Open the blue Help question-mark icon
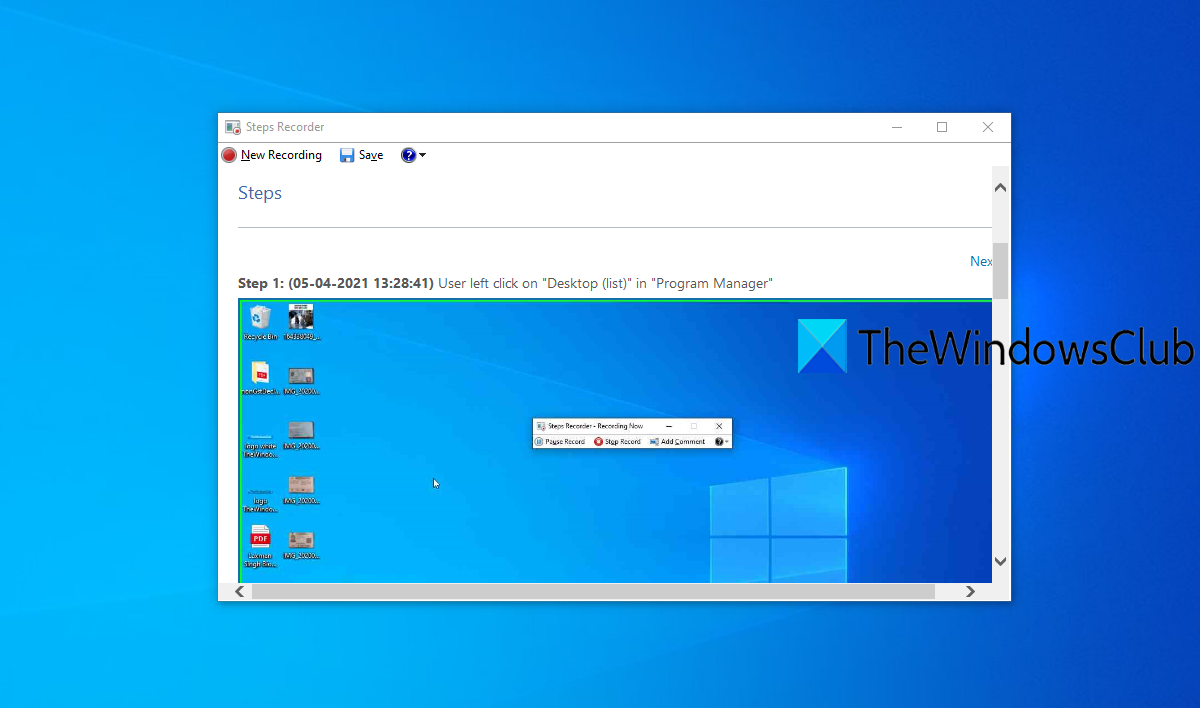 click(408, 155)
